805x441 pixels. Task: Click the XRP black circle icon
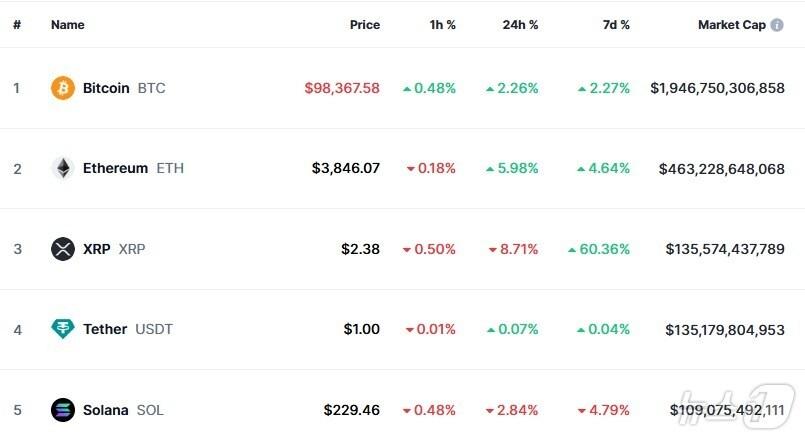click(63, 249)
